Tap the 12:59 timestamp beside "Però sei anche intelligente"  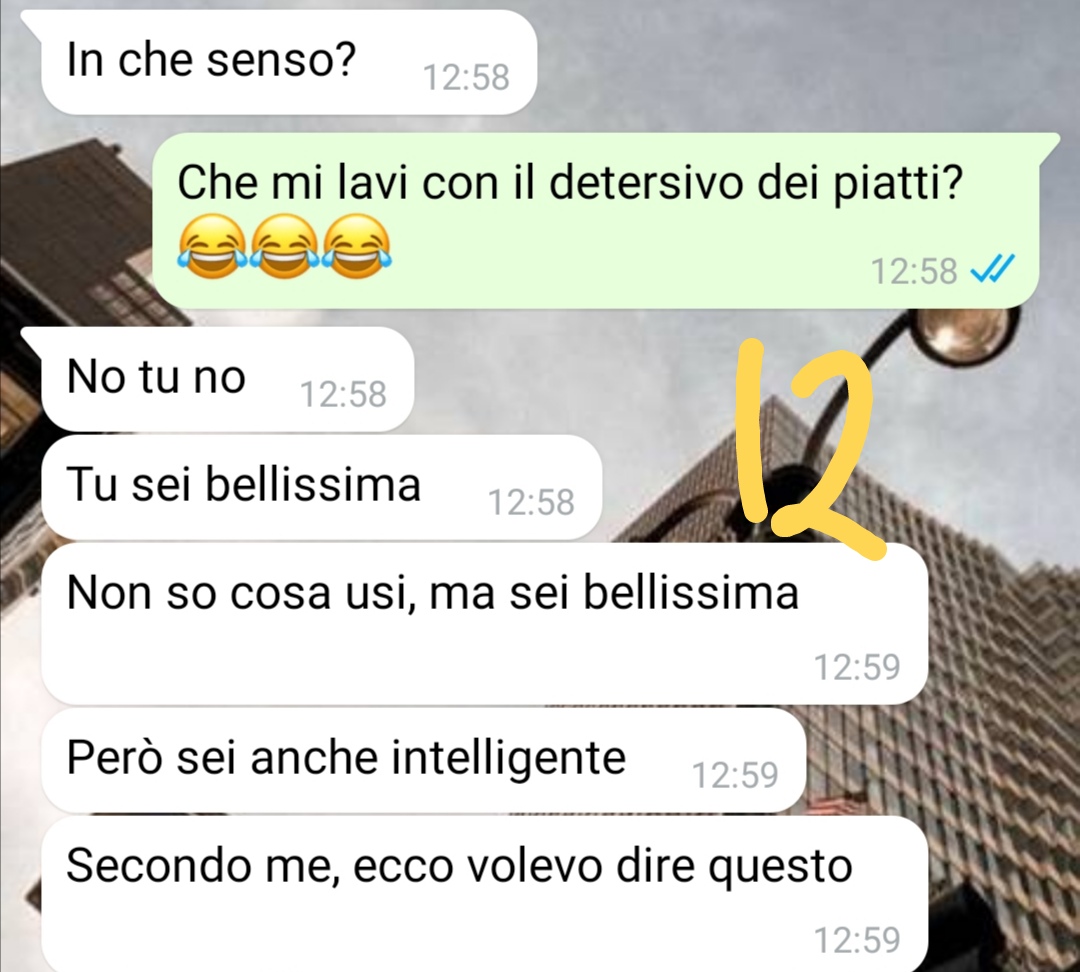[x=735, y=775]
